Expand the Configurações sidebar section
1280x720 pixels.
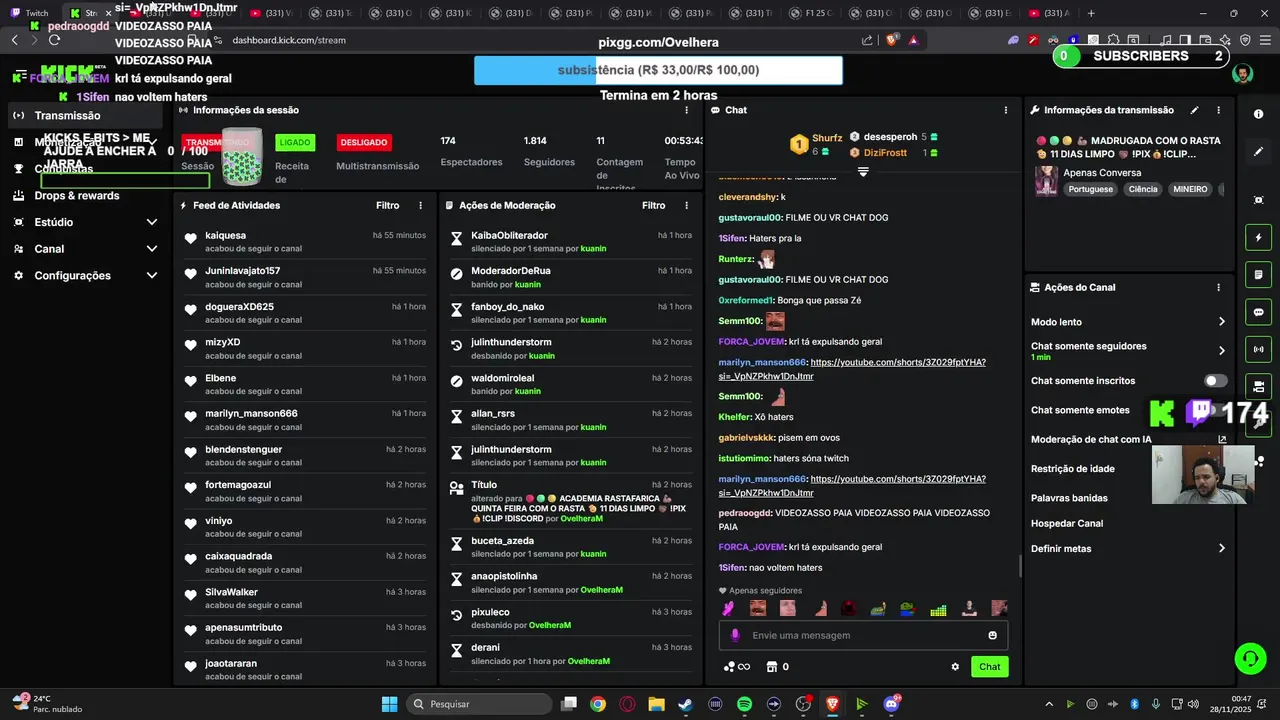click(152, 275)
